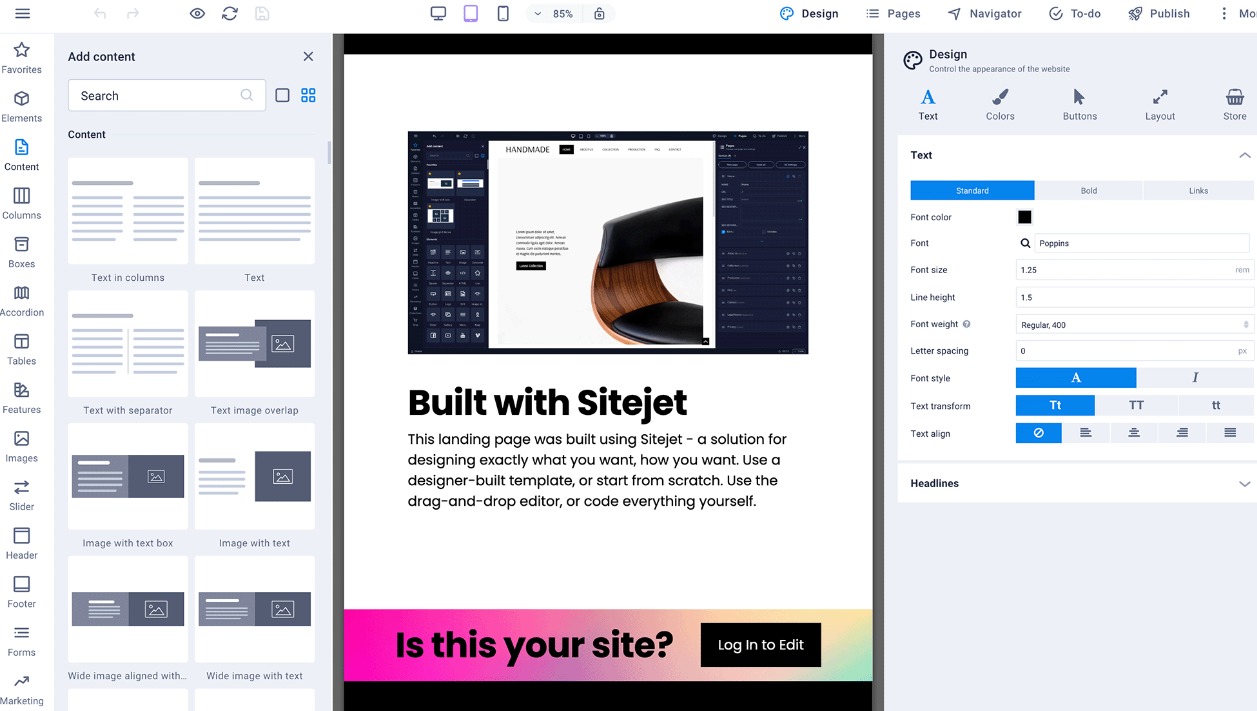
Task: Open Tables in the sidebar
Action: coord(22,349)
